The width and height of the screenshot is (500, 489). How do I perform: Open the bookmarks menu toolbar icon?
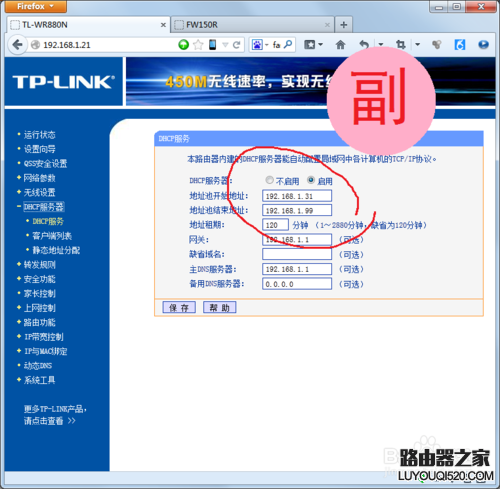313,44
